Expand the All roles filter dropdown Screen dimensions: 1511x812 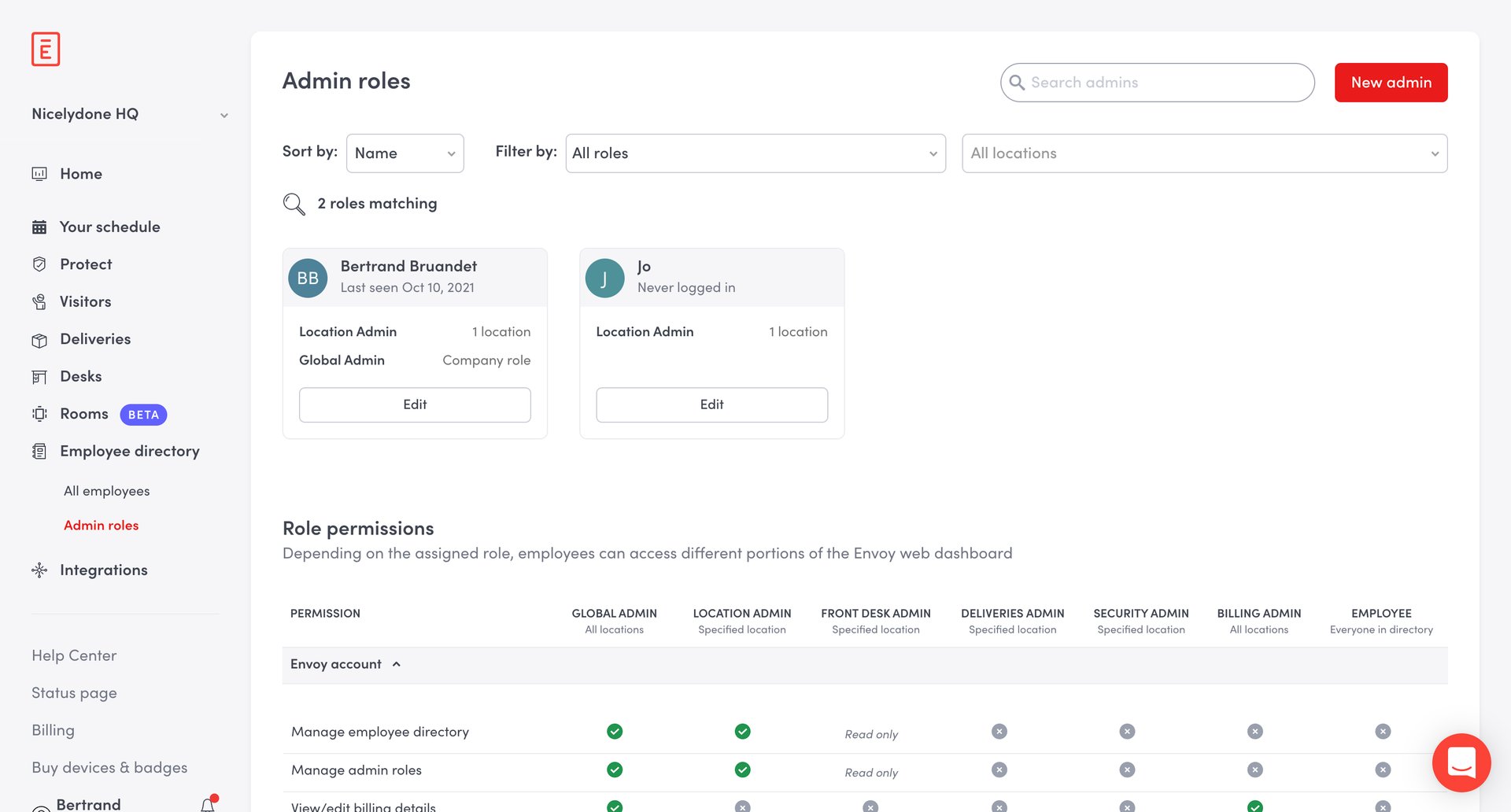coord(755,153)
